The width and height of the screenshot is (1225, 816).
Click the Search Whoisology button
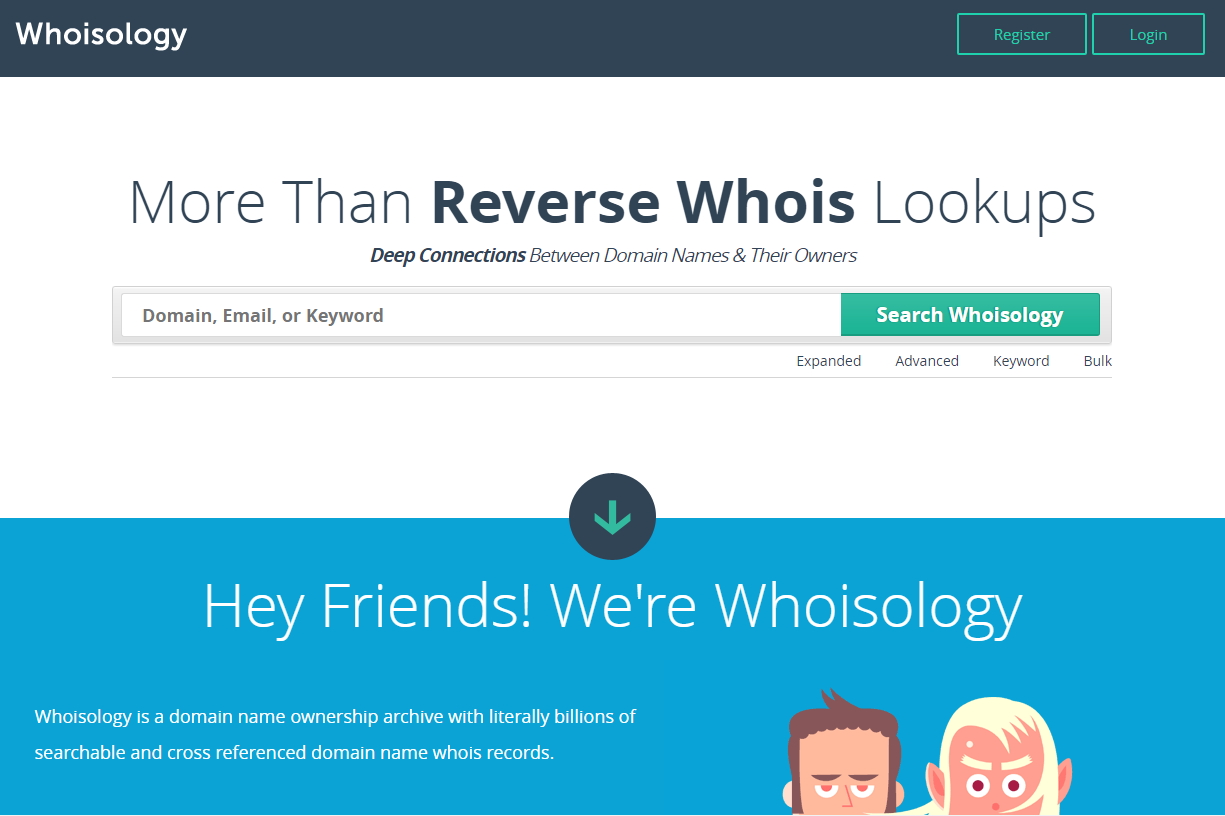click(x=970, y=315)
